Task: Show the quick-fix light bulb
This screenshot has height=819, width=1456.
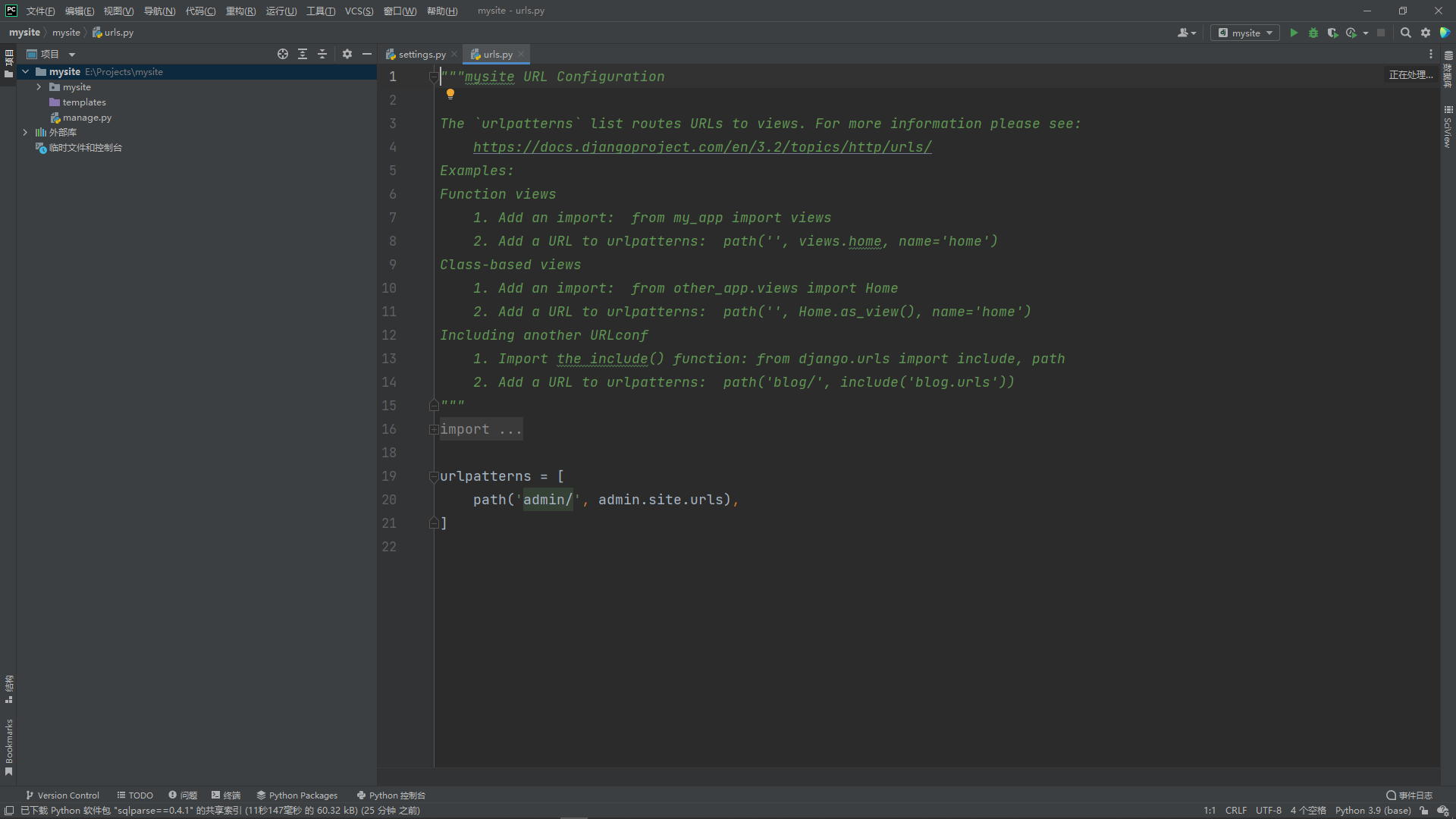Action: 450,94
